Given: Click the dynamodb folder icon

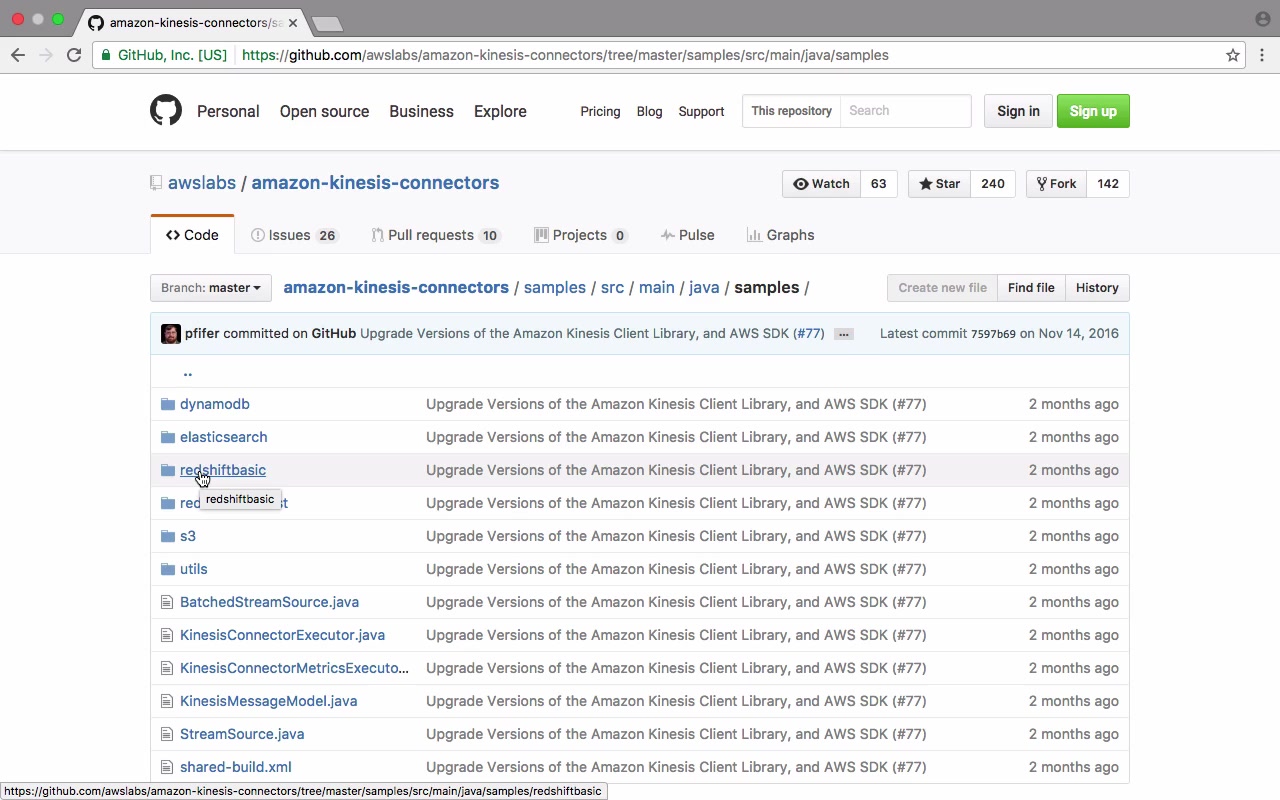Looking at the screenshot, I should tap(167, 404).
